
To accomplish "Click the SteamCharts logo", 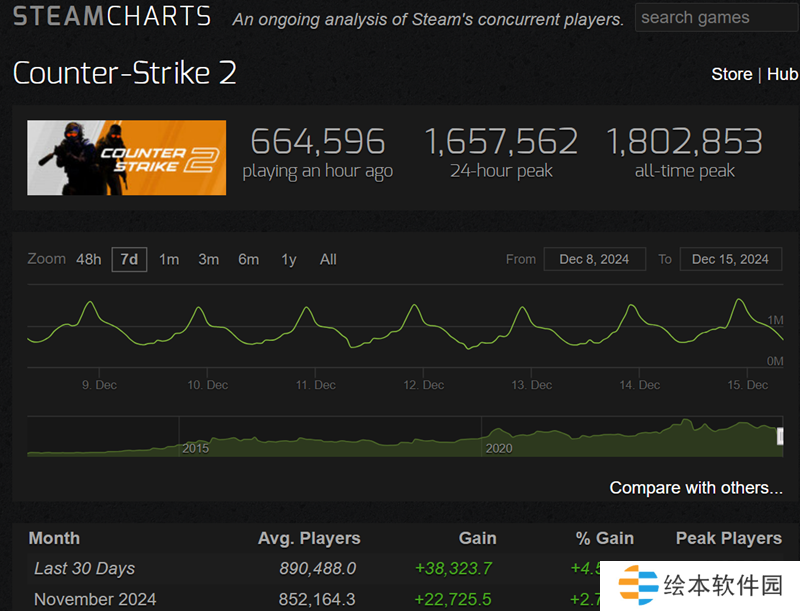I will 111,17.
